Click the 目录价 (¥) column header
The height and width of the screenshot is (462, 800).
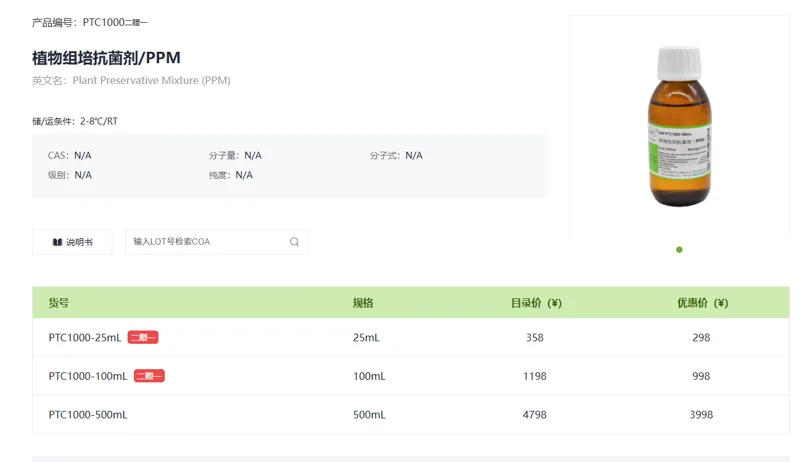[x=536, y=303]
